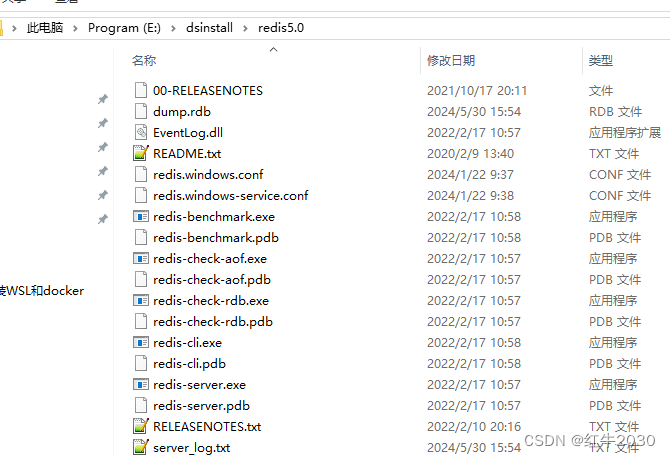Toggle sort direction arrow above 名称 column
Image resolution: width=670 pixels, height=457 pixels.
coord(273,50)
